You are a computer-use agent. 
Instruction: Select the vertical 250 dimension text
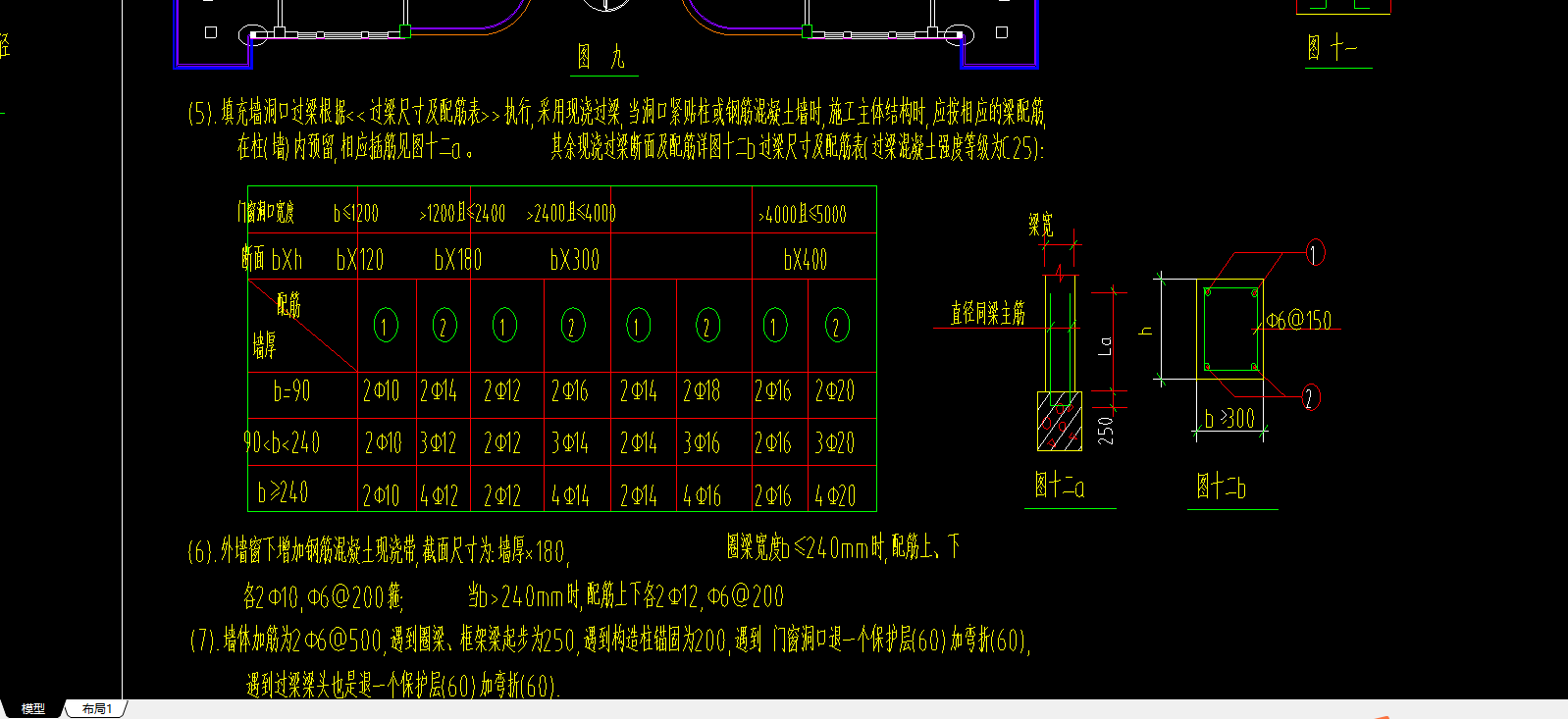tap(1106, 431)
